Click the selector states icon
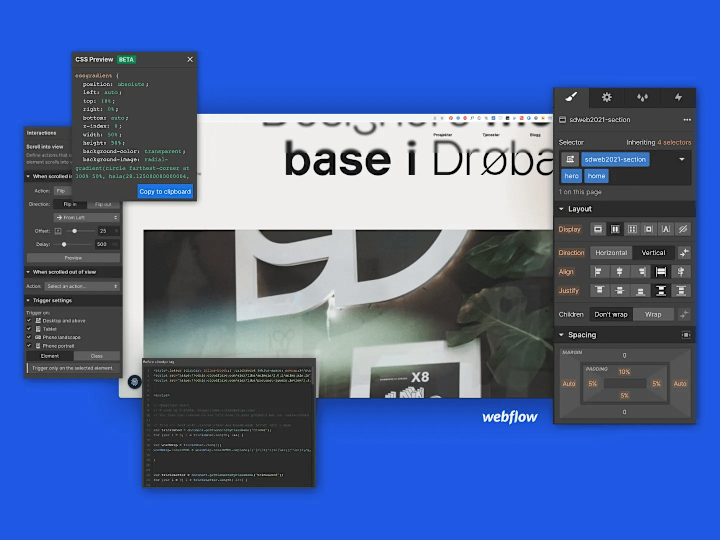Viewport: 720px width, 540px height. point(570,159)
